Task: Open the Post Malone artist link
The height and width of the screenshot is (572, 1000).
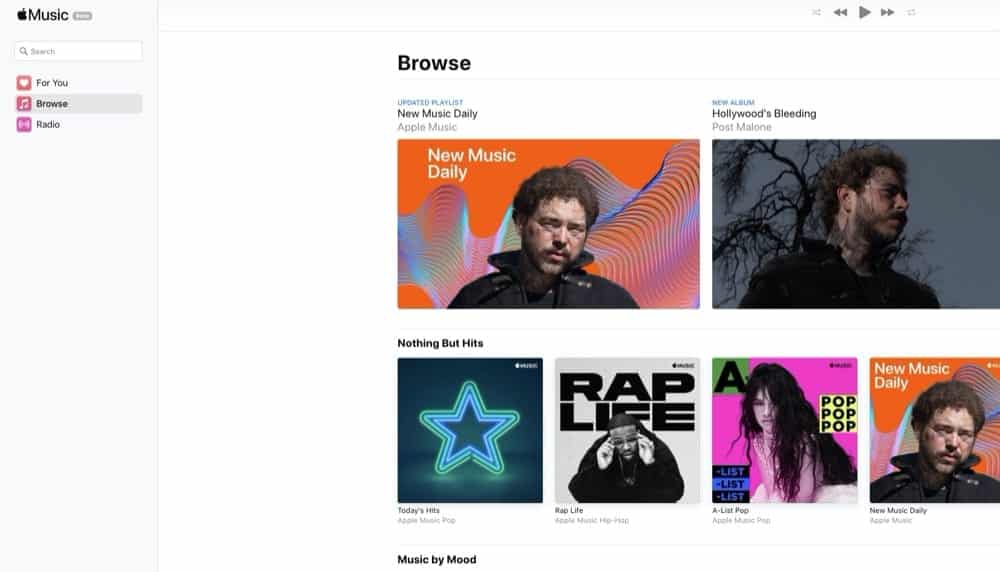Action: [x=742, y=127]
